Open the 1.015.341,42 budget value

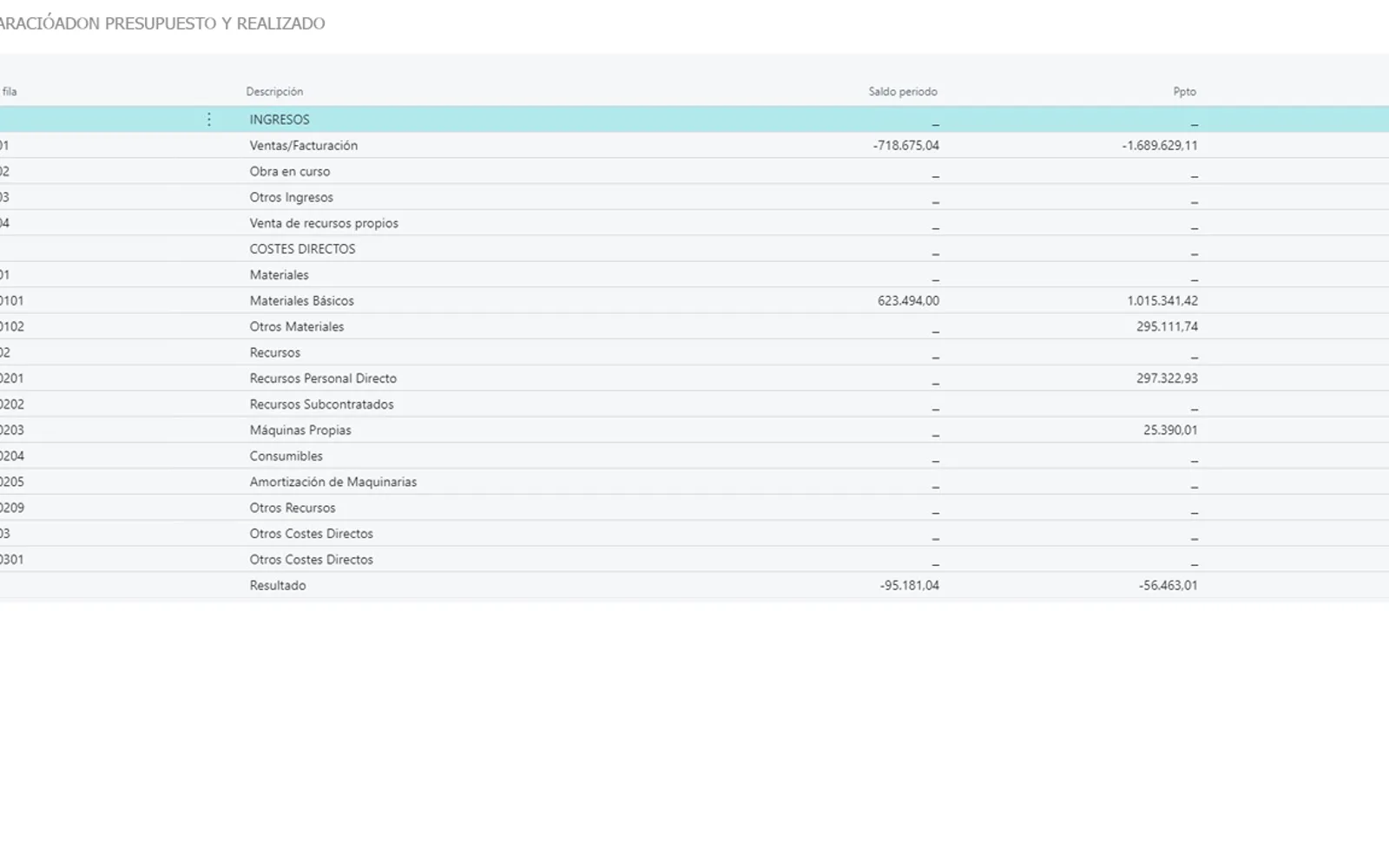coord(1162,301)
